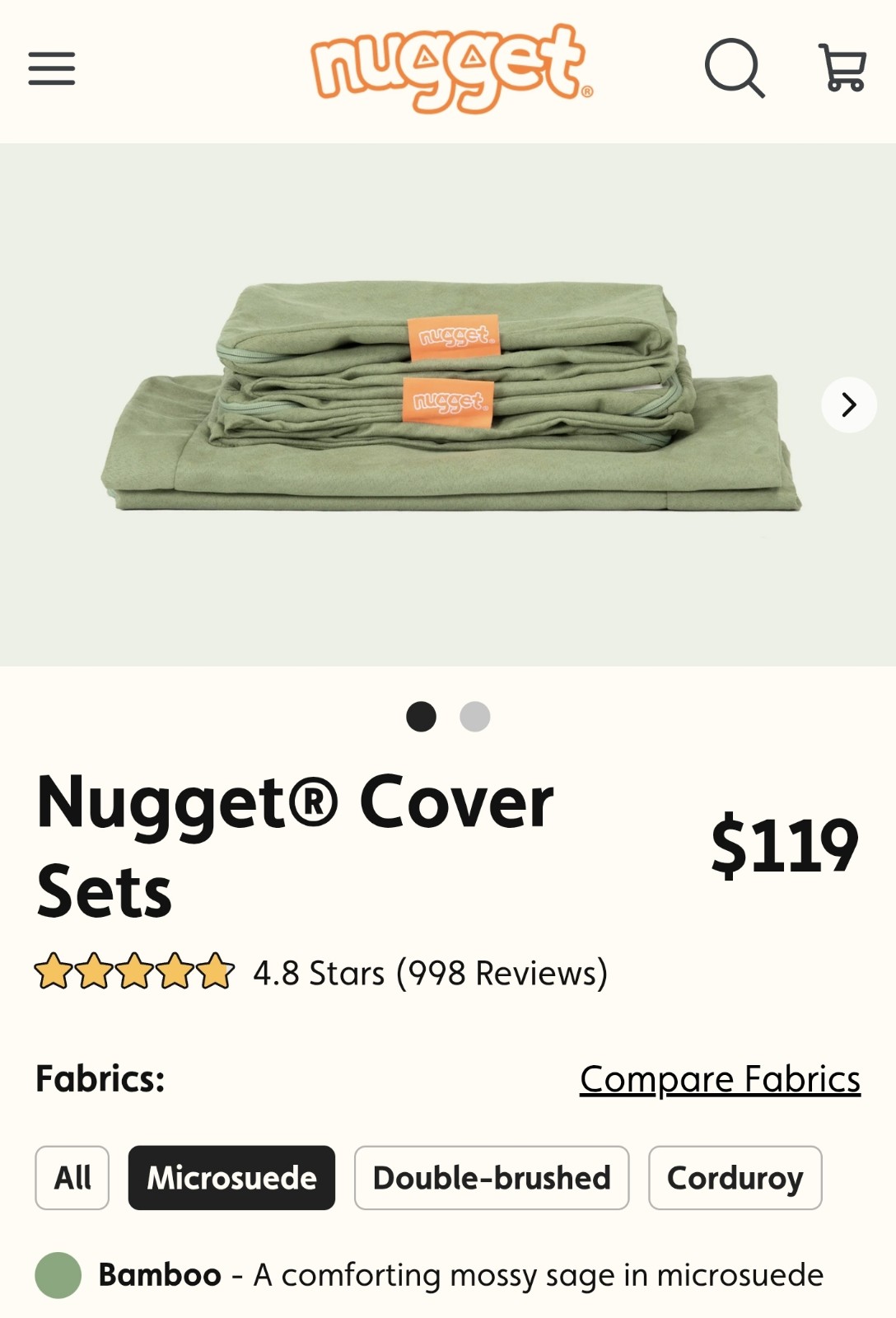896x1318 pixels.
Task: Select the second carousel dot
Action: click(x=474, y=717)
